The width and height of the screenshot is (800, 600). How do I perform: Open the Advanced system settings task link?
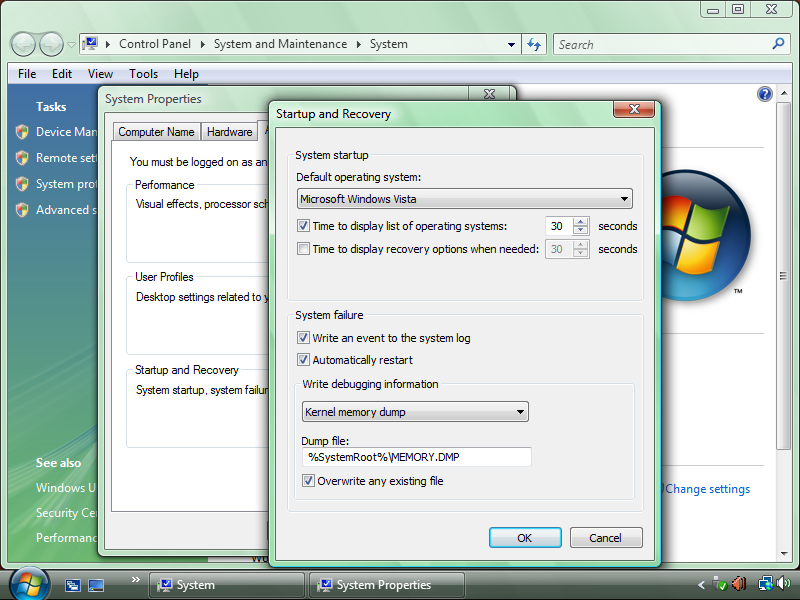[x=66, y=210]
